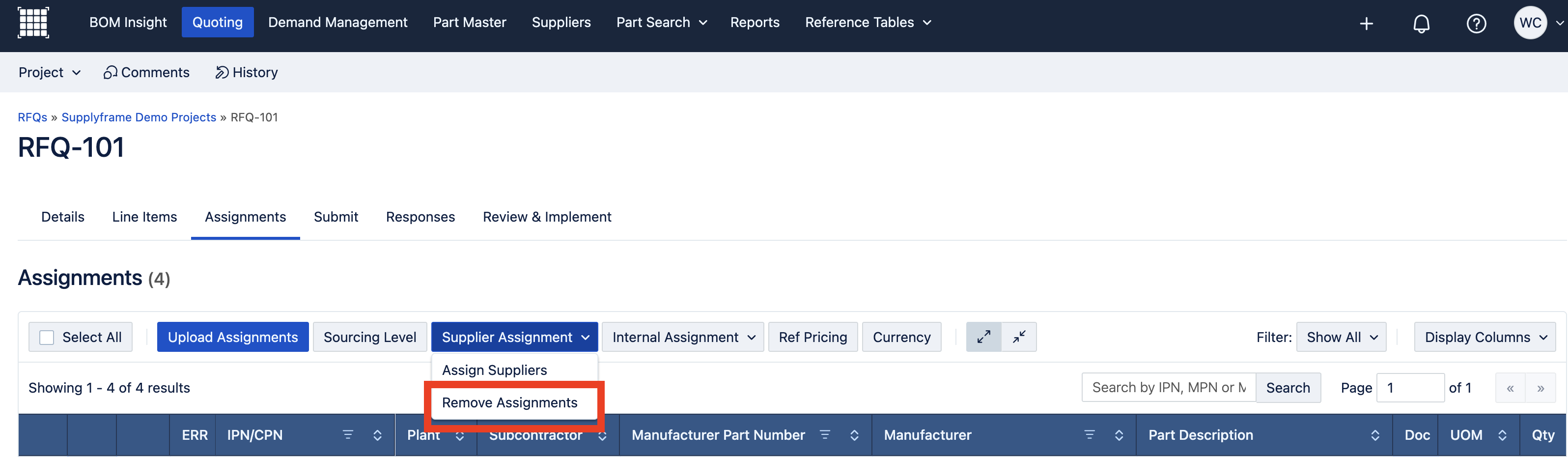Click the Sourcing Level button
The image size is (1568, 457).
[369, 337]
